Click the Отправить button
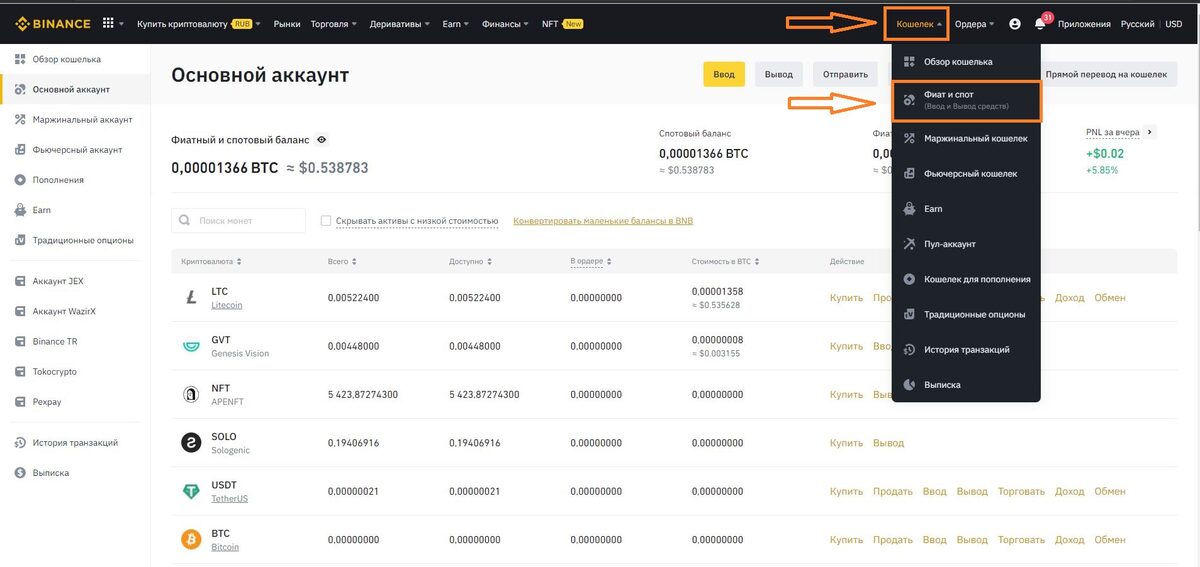The width and height of the screenshot is (1200, 567). [846, 74]
